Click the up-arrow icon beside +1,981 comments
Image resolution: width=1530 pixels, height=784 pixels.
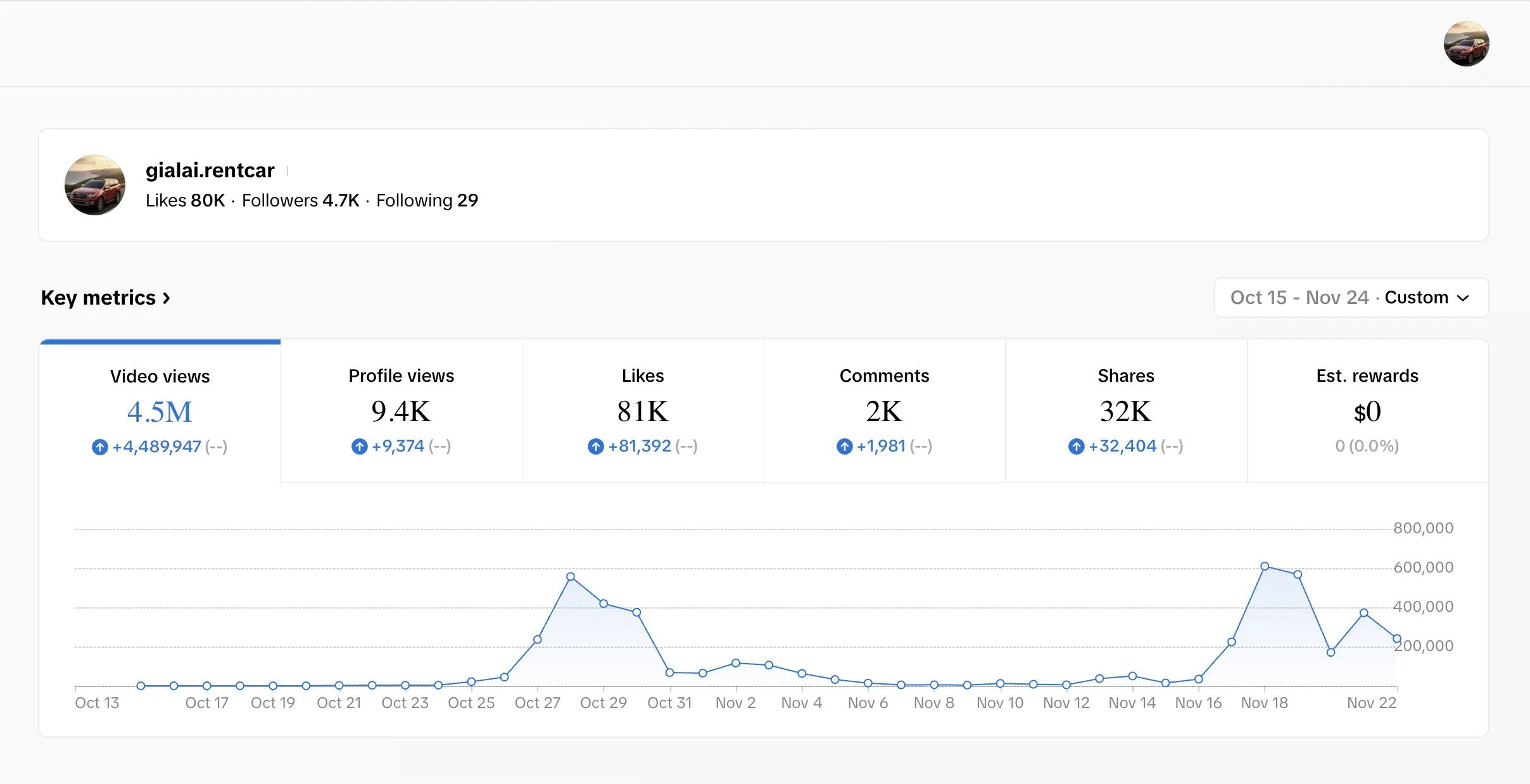tap(845, 446)
